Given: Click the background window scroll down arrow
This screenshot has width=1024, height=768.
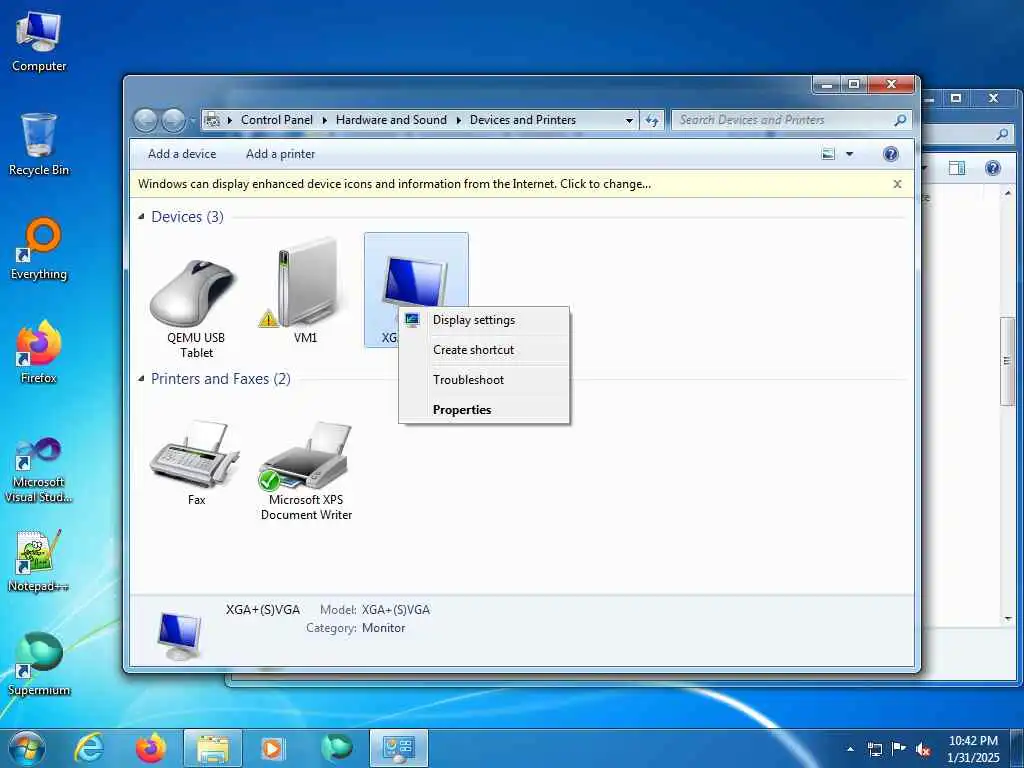Looking at the screenshot, I should pos(1007,618).
